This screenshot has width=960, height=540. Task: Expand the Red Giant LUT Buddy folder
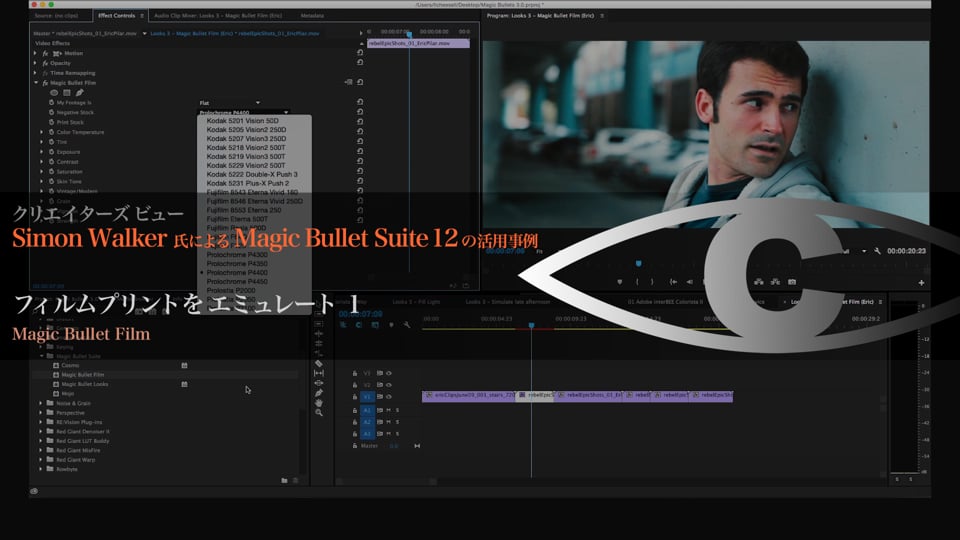point(41,441)
